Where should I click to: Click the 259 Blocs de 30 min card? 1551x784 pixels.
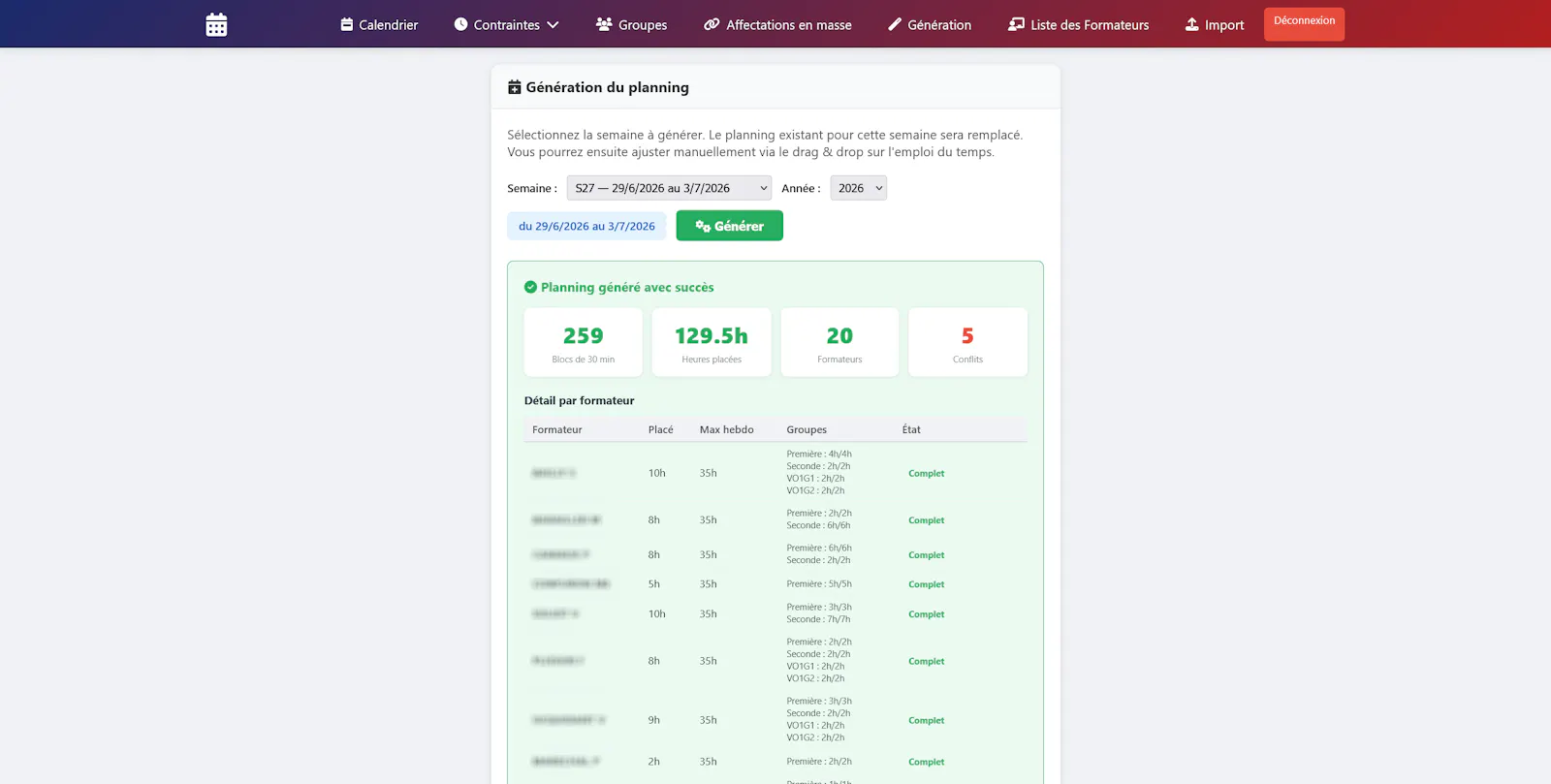pos(584,342)
